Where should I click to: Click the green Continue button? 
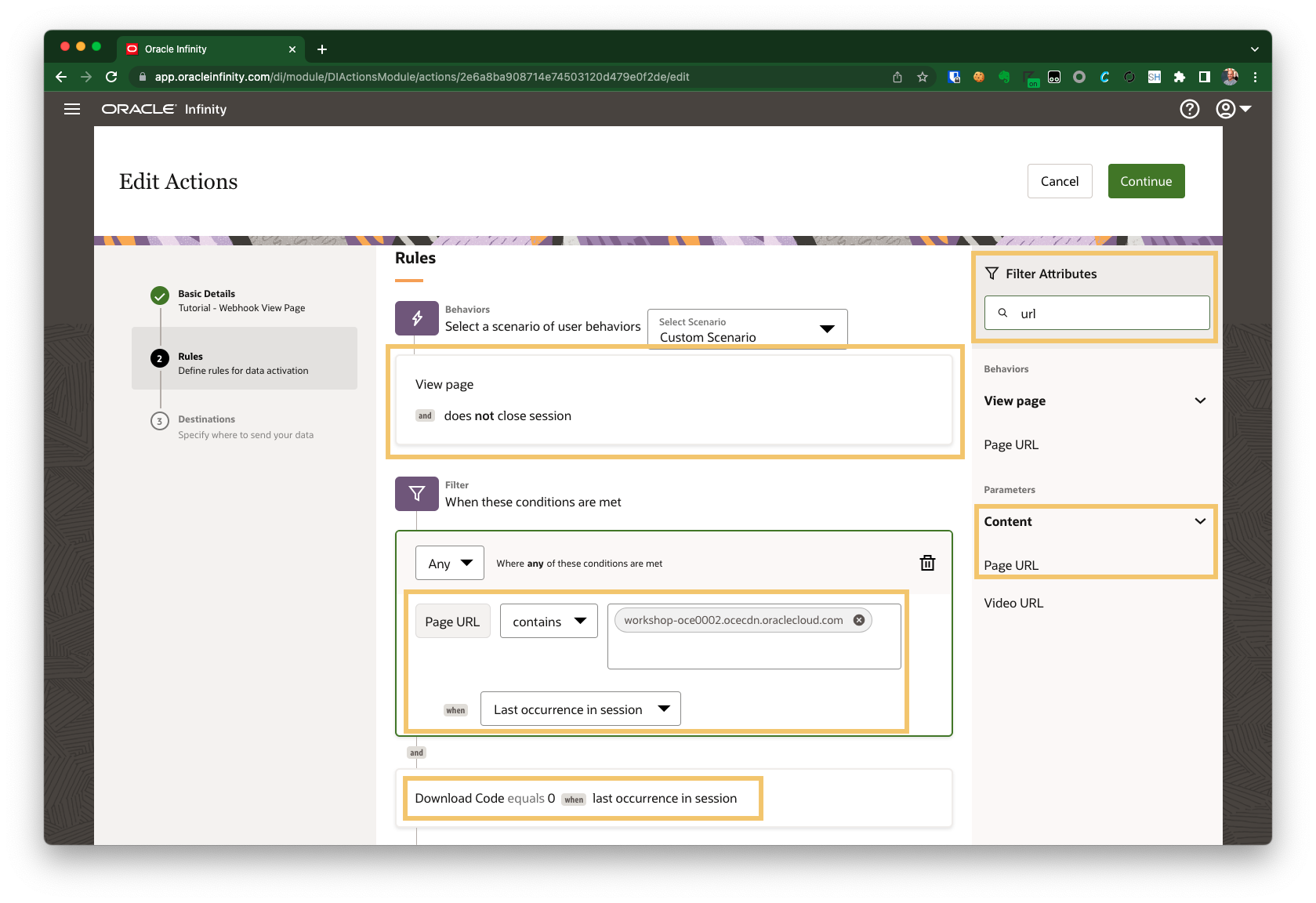click(x=1146, y=181)
